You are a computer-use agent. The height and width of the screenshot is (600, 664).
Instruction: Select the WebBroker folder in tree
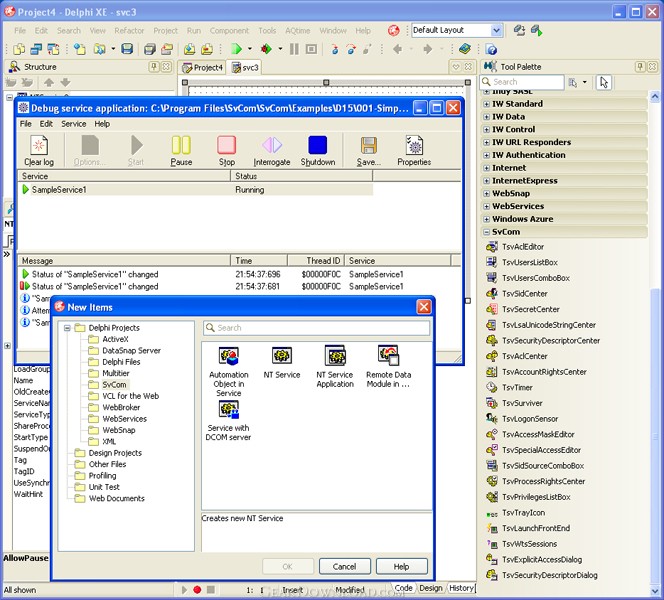tap(115, 407)
